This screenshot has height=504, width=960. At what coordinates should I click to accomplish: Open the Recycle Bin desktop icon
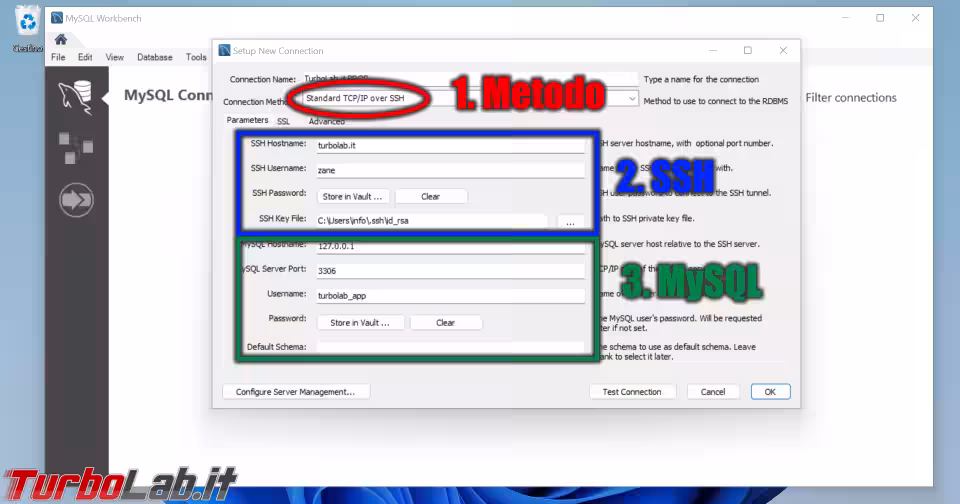(28, 28)
